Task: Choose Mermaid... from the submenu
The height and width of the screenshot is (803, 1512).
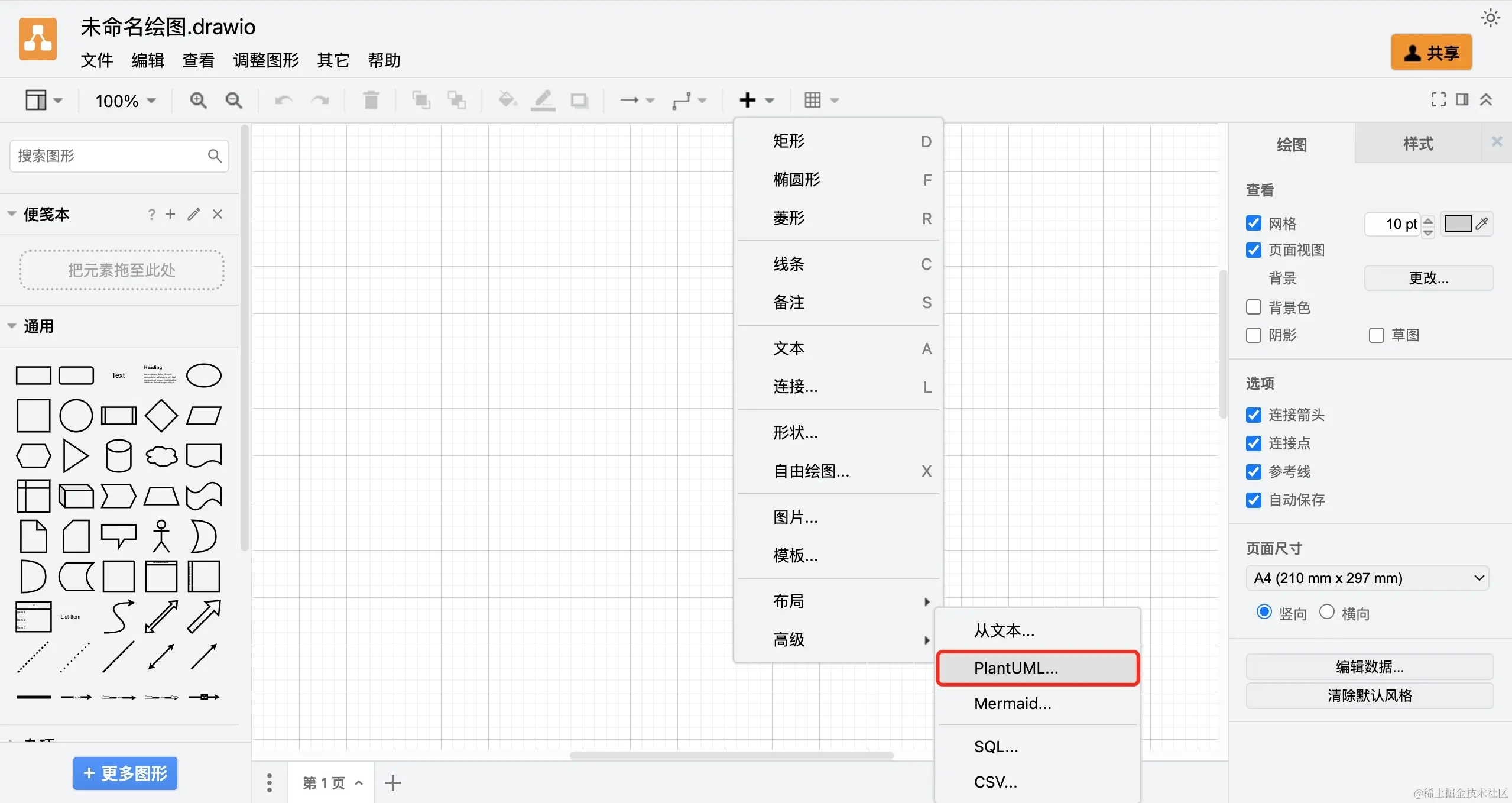Action: [x=1037, y=704]
